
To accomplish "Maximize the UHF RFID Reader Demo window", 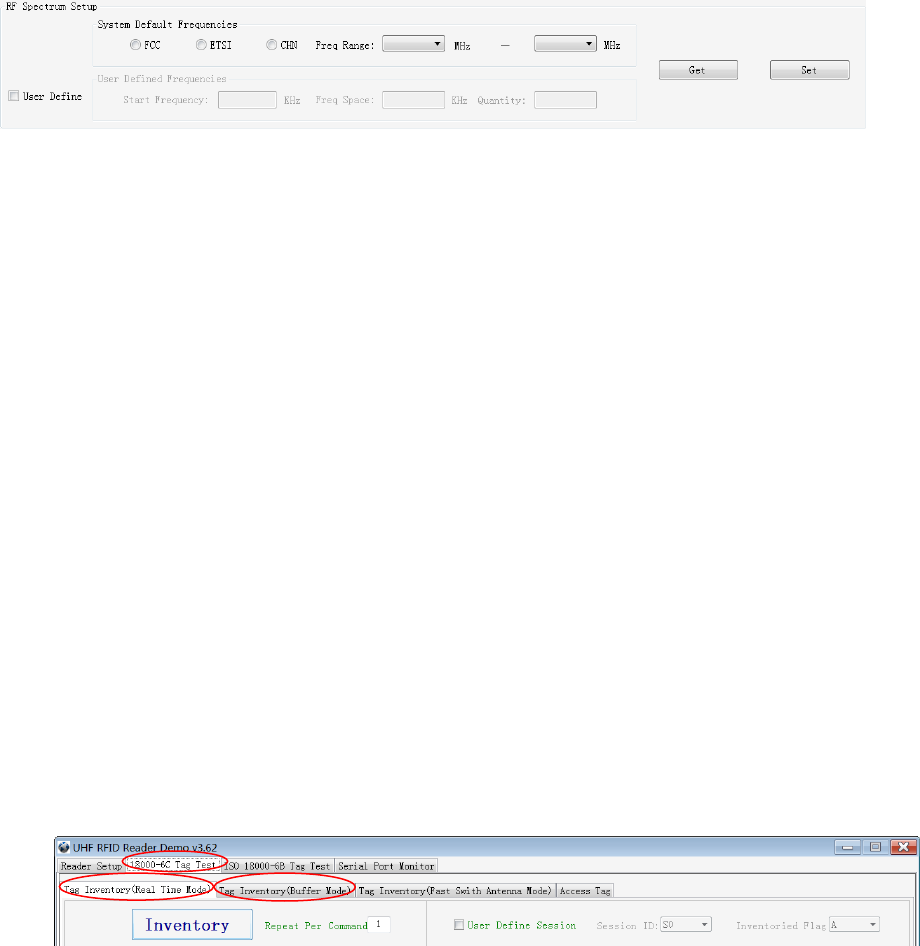I will coord(875,847).
